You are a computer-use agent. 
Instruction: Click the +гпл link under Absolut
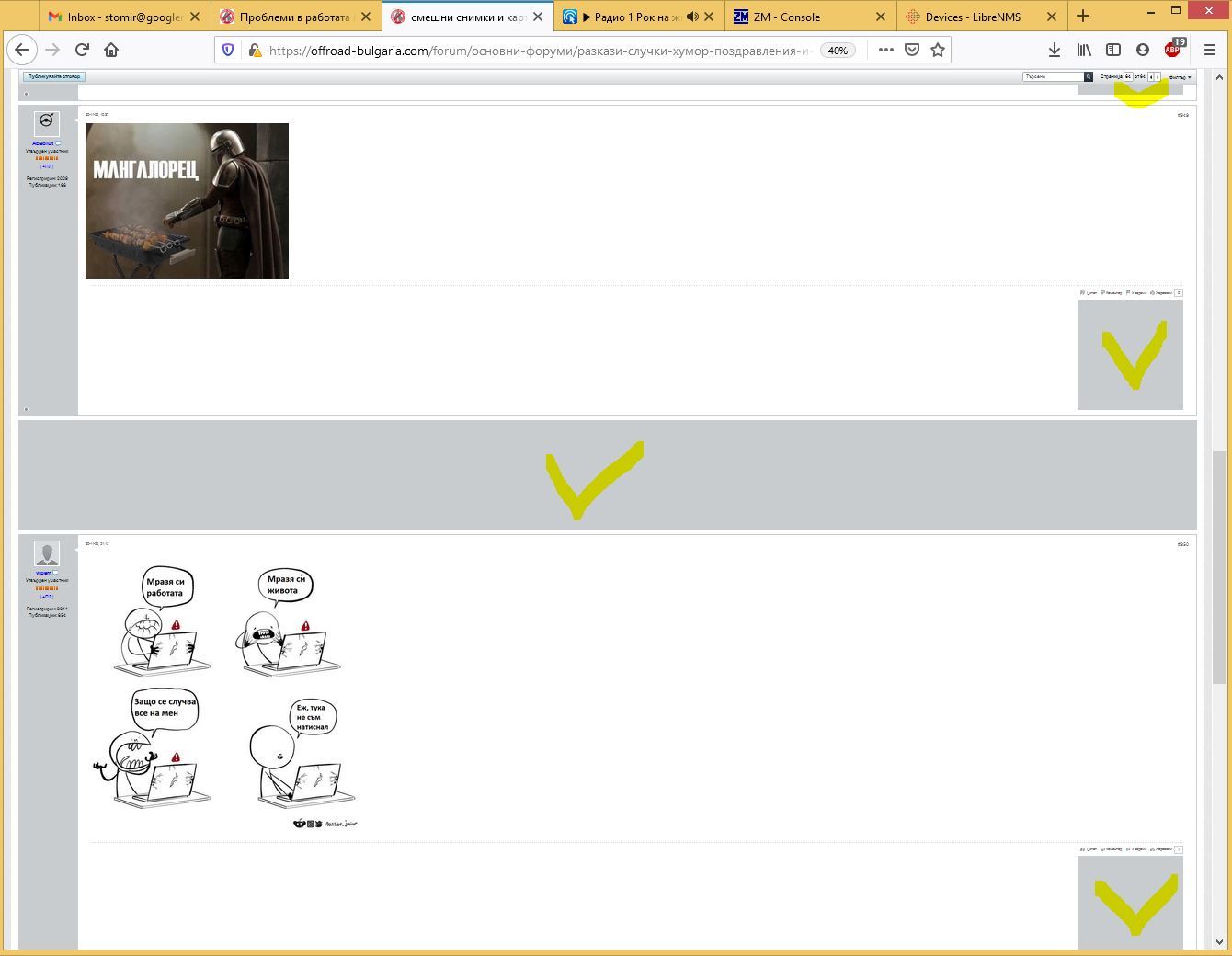click(x=47, y=166)
